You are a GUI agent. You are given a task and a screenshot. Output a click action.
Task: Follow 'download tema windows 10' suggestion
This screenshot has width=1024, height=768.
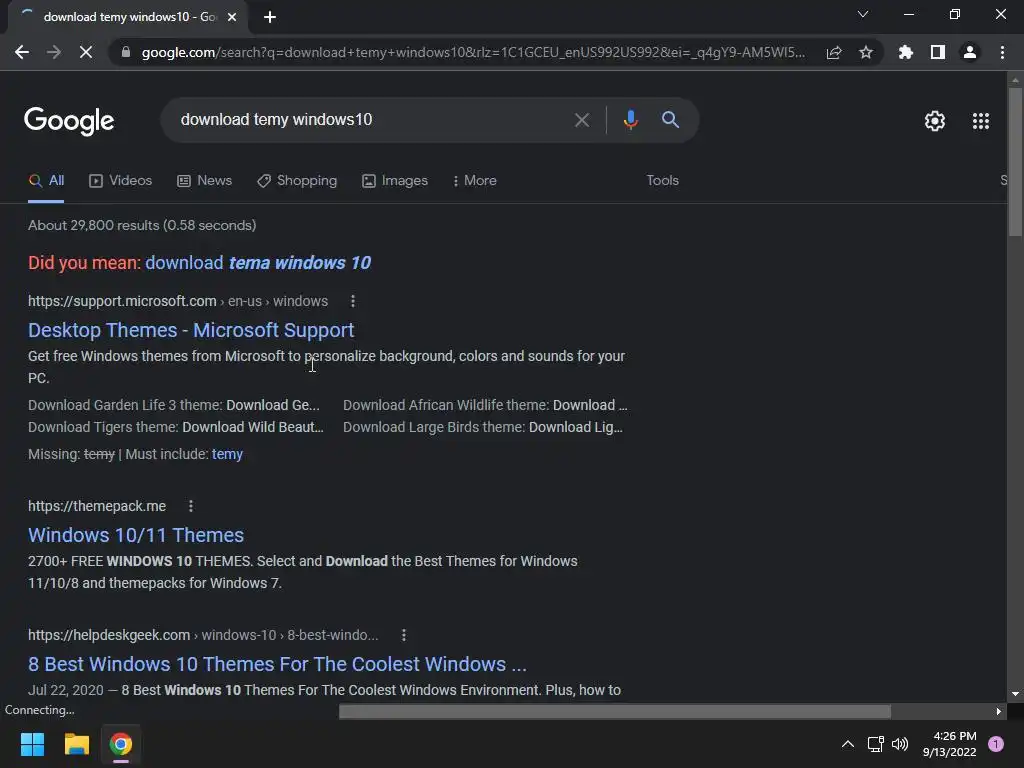click(x=258, y=263)
